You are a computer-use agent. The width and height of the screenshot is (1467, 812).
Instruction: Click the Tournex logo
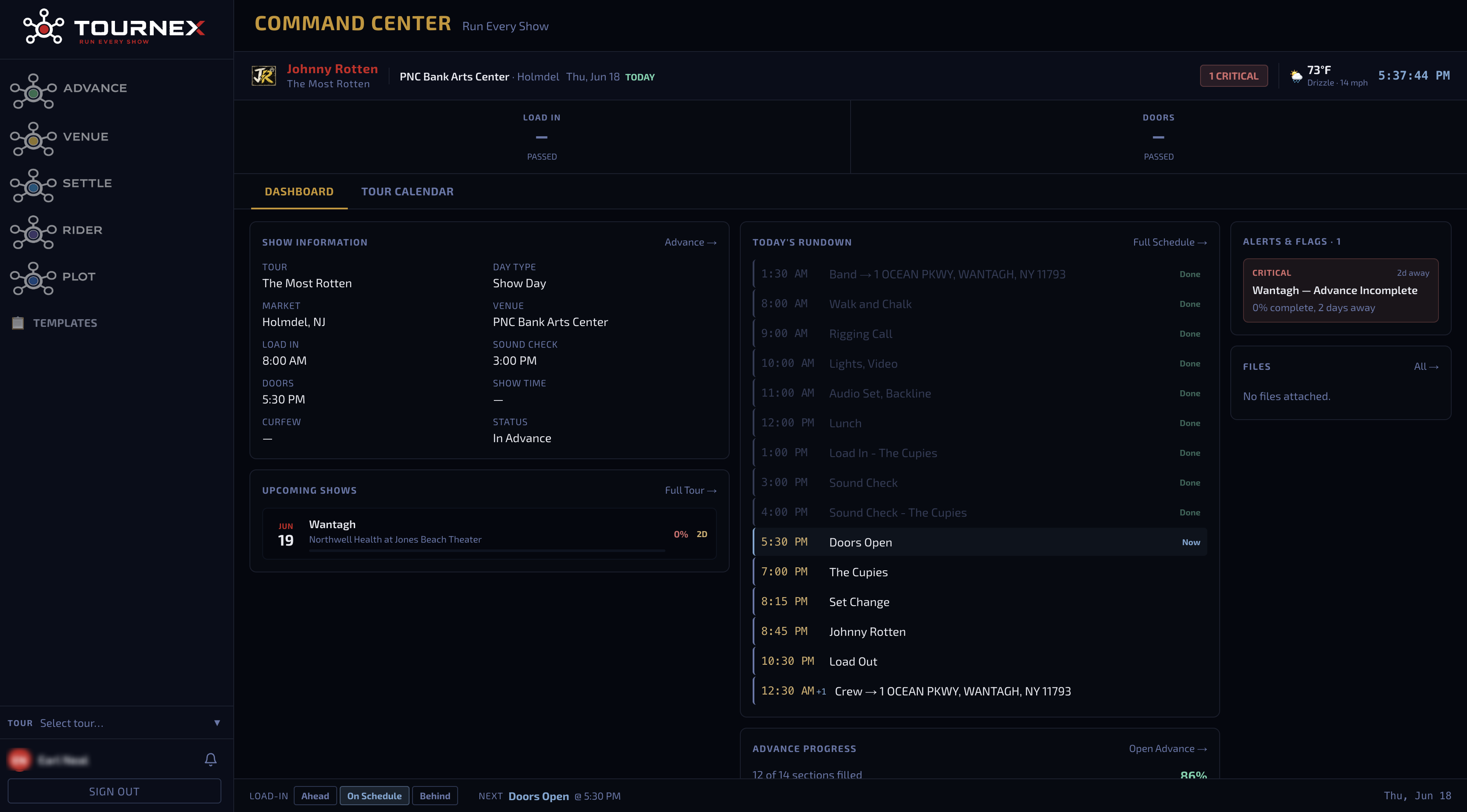114,27
